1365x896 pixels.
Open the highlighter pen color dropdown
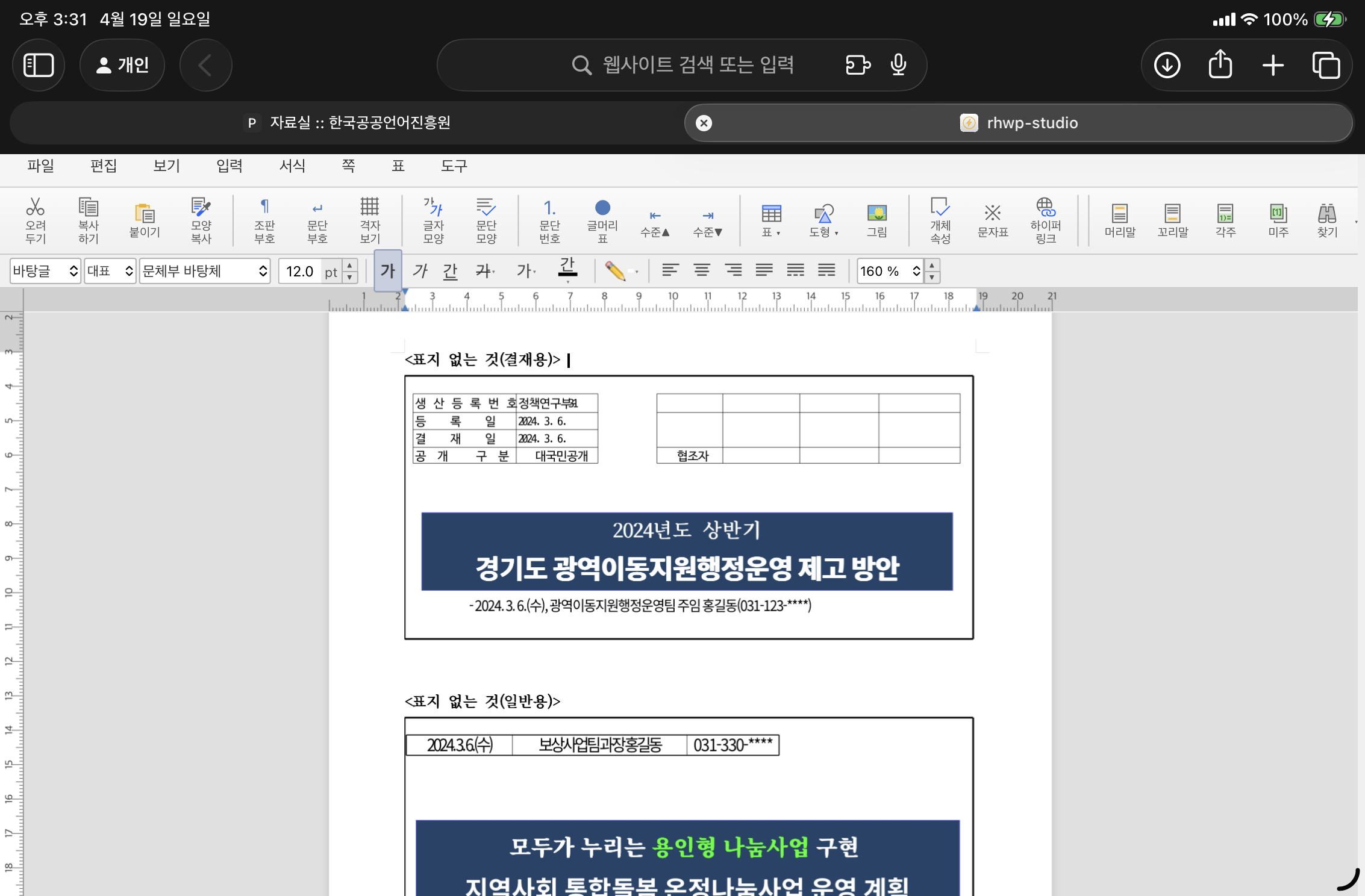tap(636, 272)
